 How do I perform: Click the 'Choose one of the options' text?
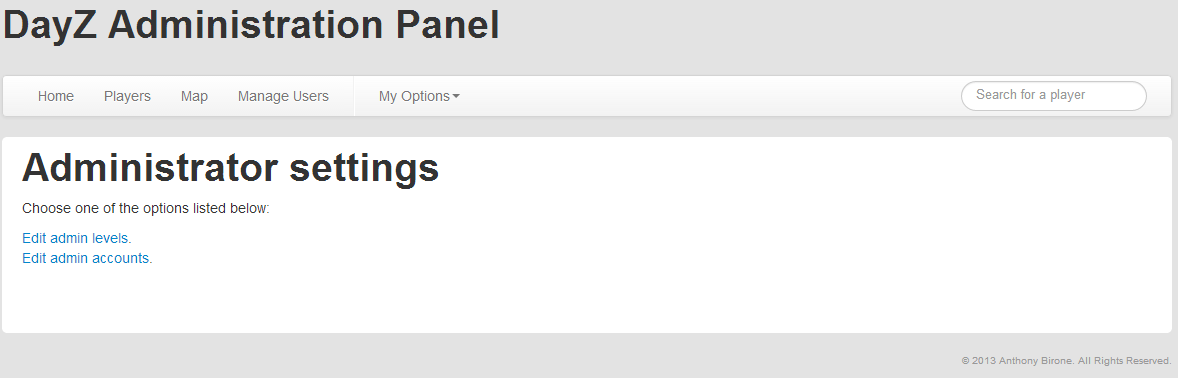146,208
